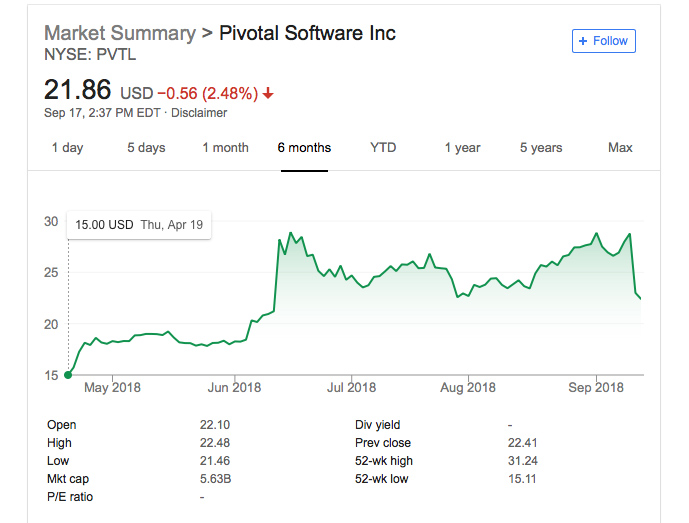Click the Sep 17, 2:37 PM EDT timestamp
689x523 pixels.
tap(102, 113)
